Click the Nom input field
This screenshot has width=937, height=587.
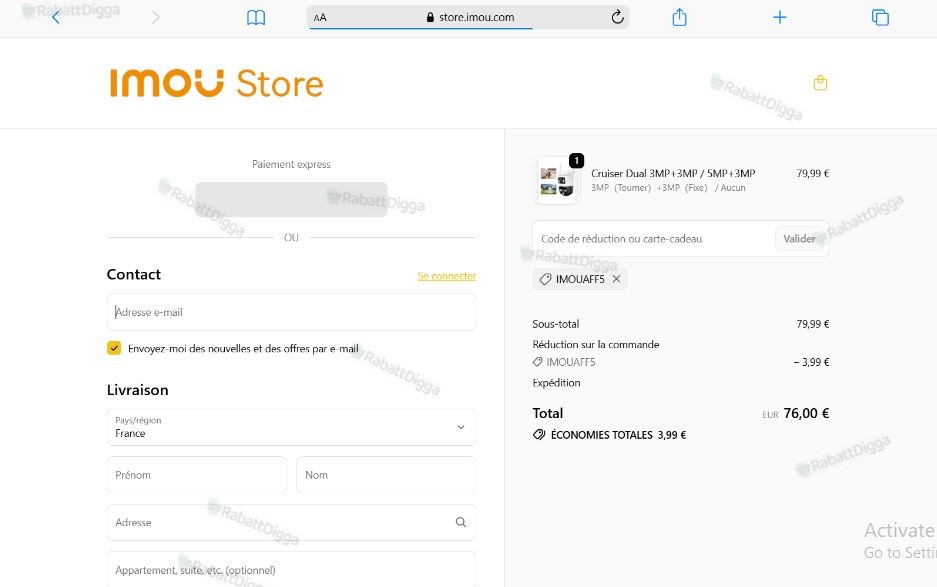pos(386,475)
